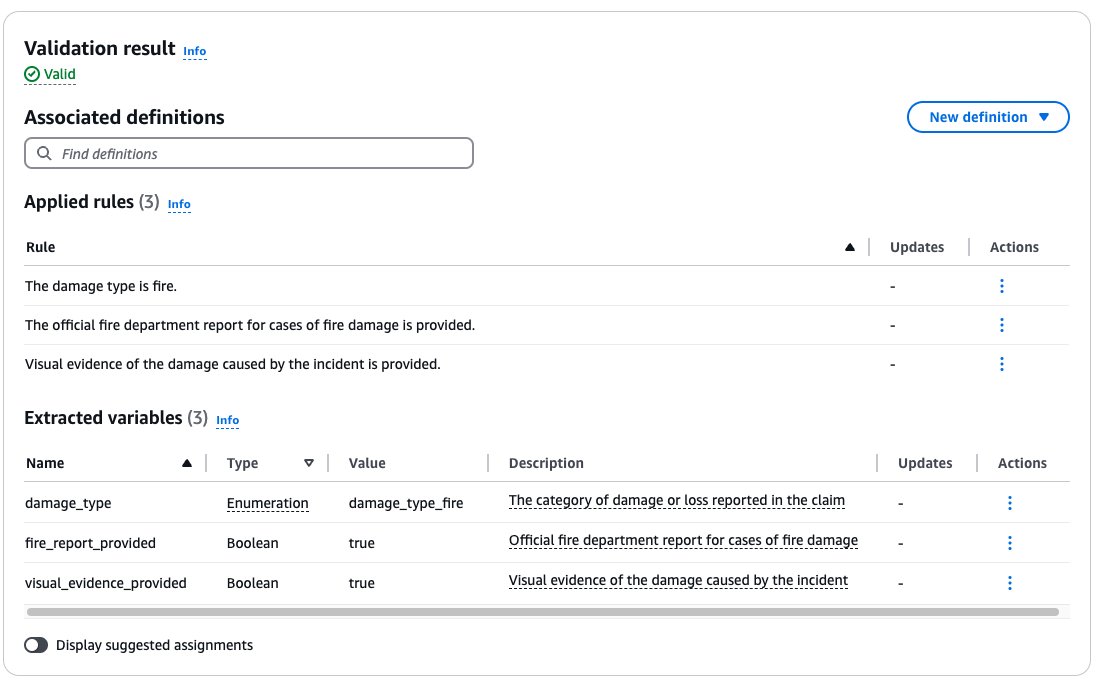Image resolution: width=1096 pixels, height=681 pixels.
Task: Click Info beside Extracted variables heading
Action: [x=227, y=420]
